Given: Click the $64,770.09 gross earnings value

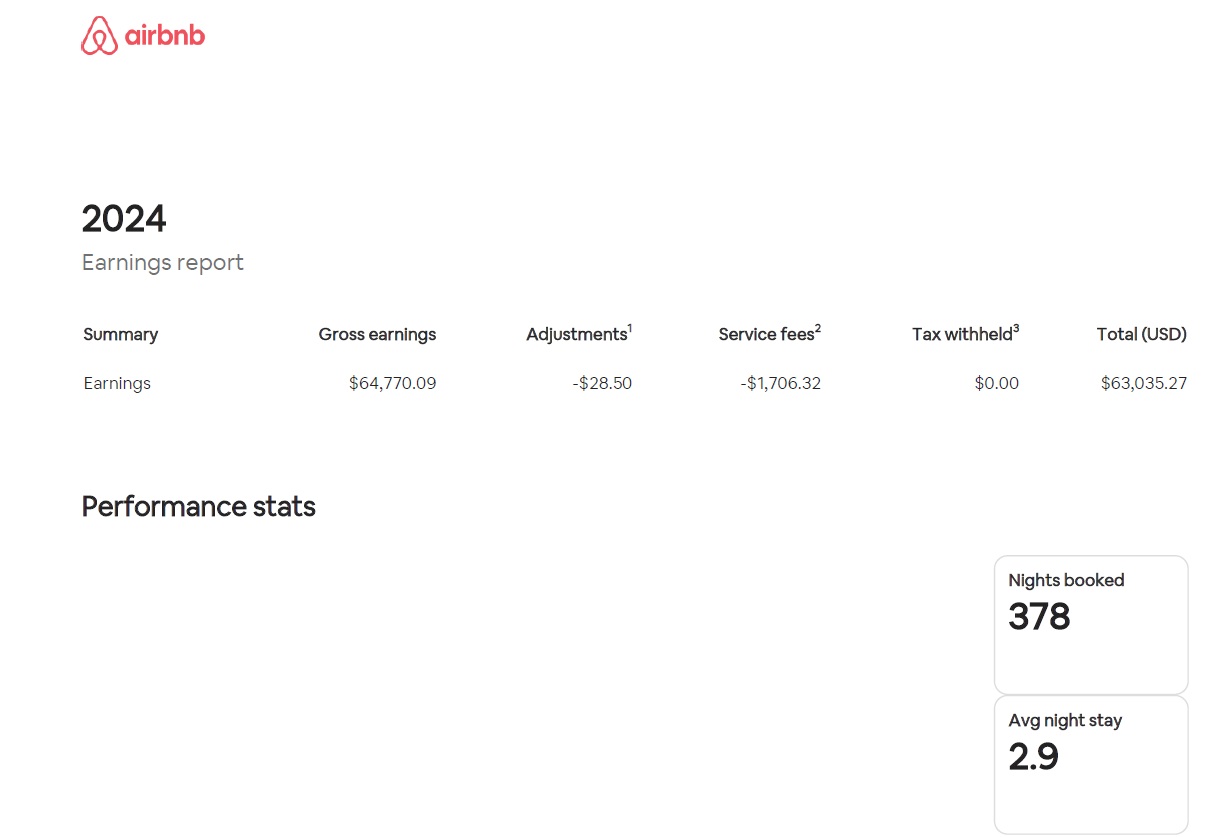Looking at the screenshot, I should 392,384.
